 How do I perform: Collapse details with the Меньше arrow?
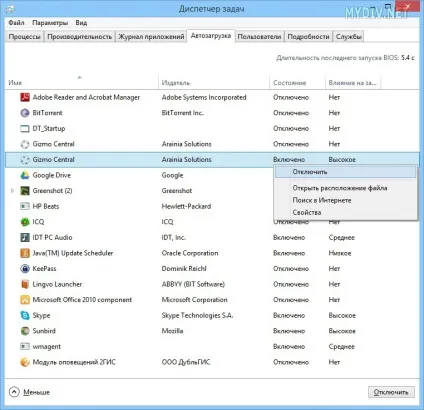click(x=14, y=392)
